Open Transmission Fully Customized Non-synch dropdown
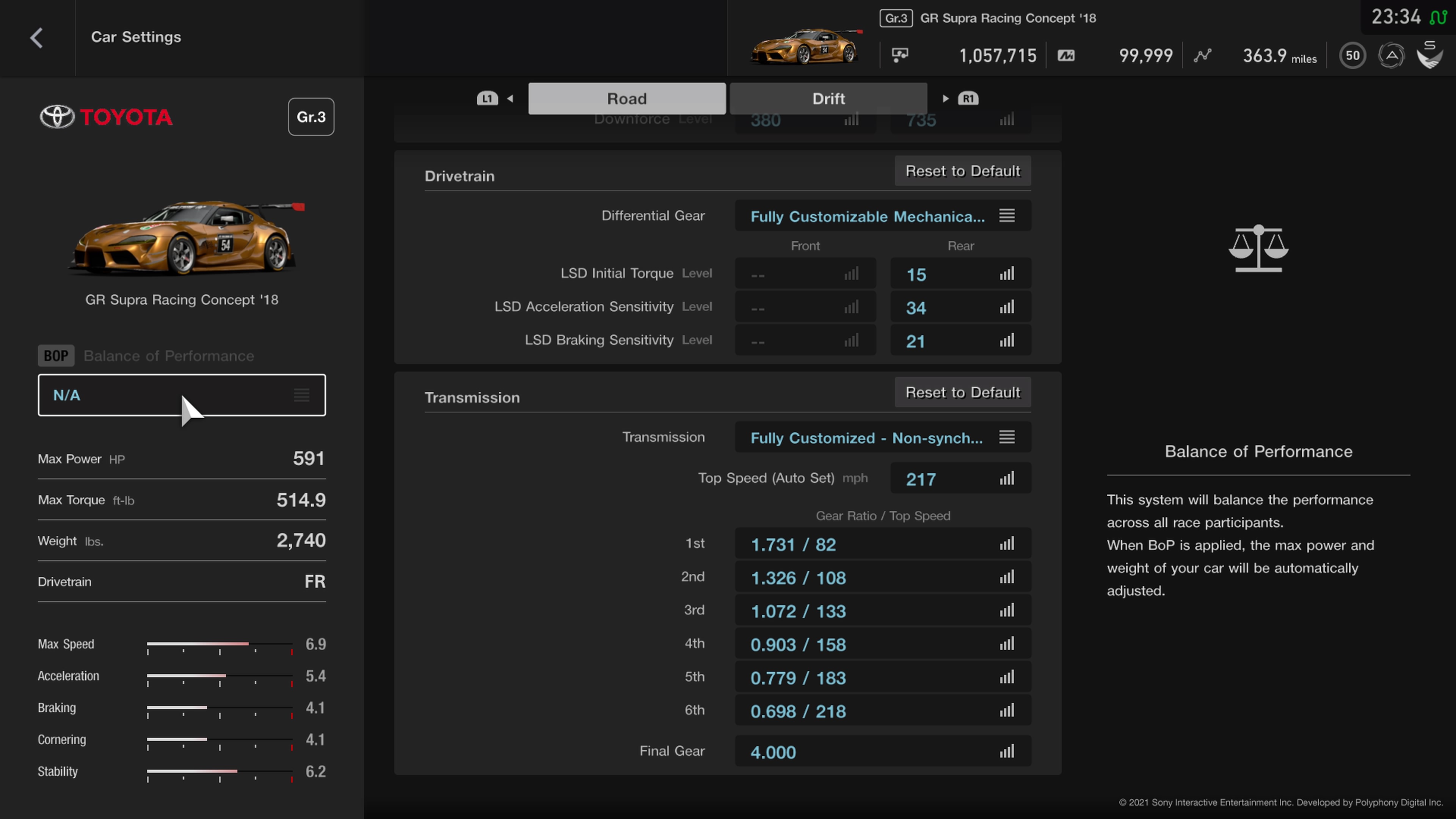 tap(883, 437)
